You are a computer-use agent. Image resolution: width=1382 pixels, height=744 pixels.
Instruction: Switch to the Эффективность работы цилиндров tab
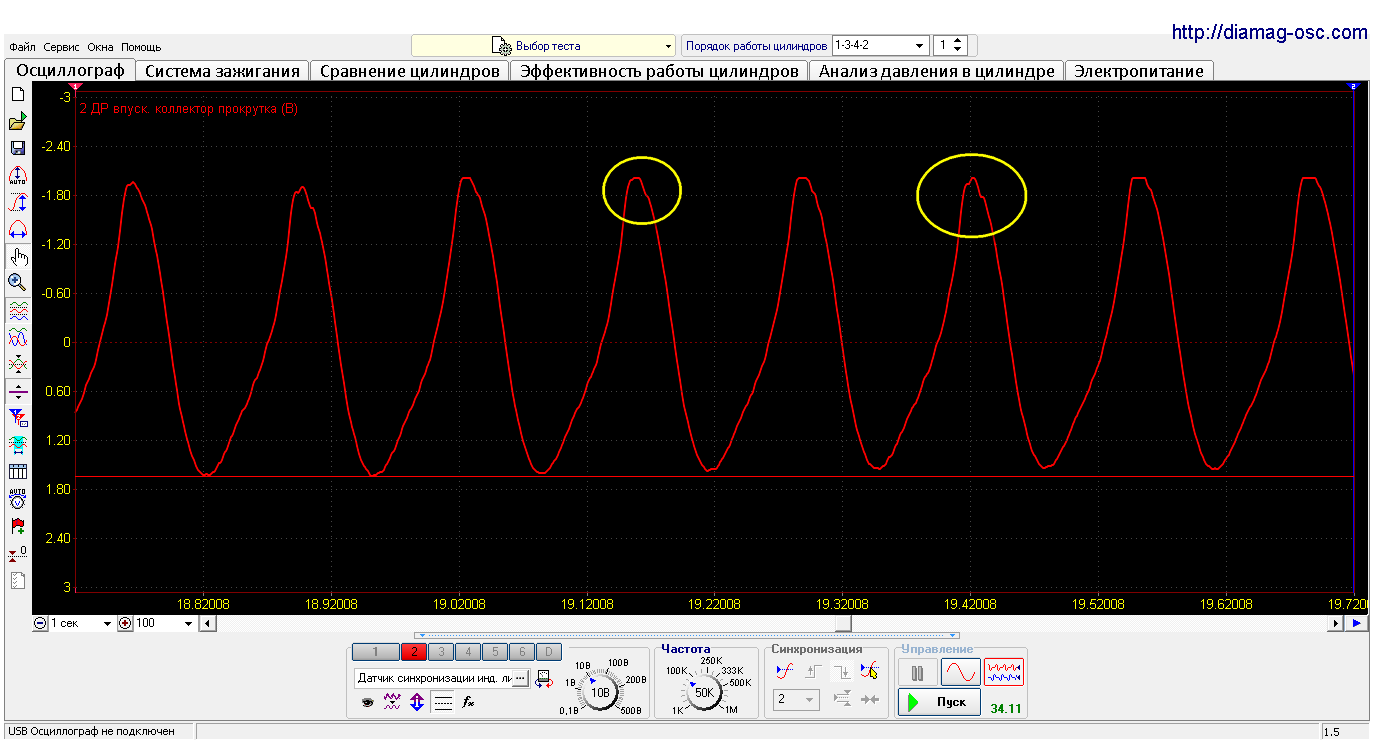pyautogui.click(x=660, y=71)
